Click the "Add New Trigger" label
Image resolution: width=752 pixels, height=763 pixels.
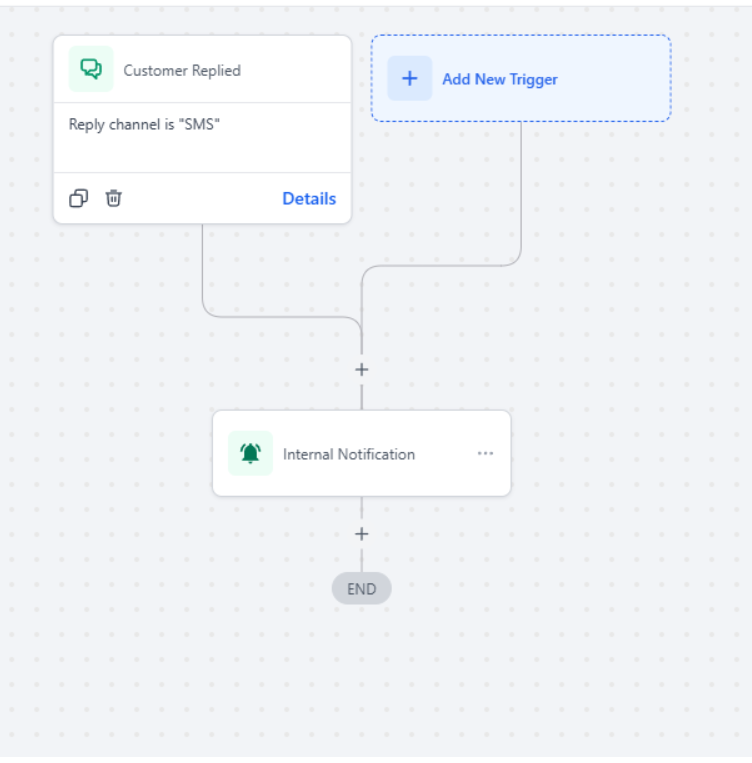pos(499,79)
